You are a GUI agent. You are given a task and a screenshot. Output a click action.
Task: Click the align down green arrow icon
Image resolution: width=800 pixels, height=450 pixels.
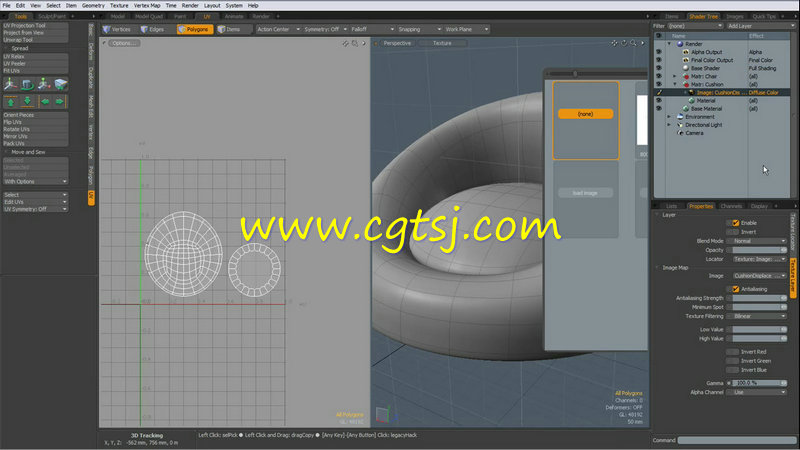coord(28,102)
